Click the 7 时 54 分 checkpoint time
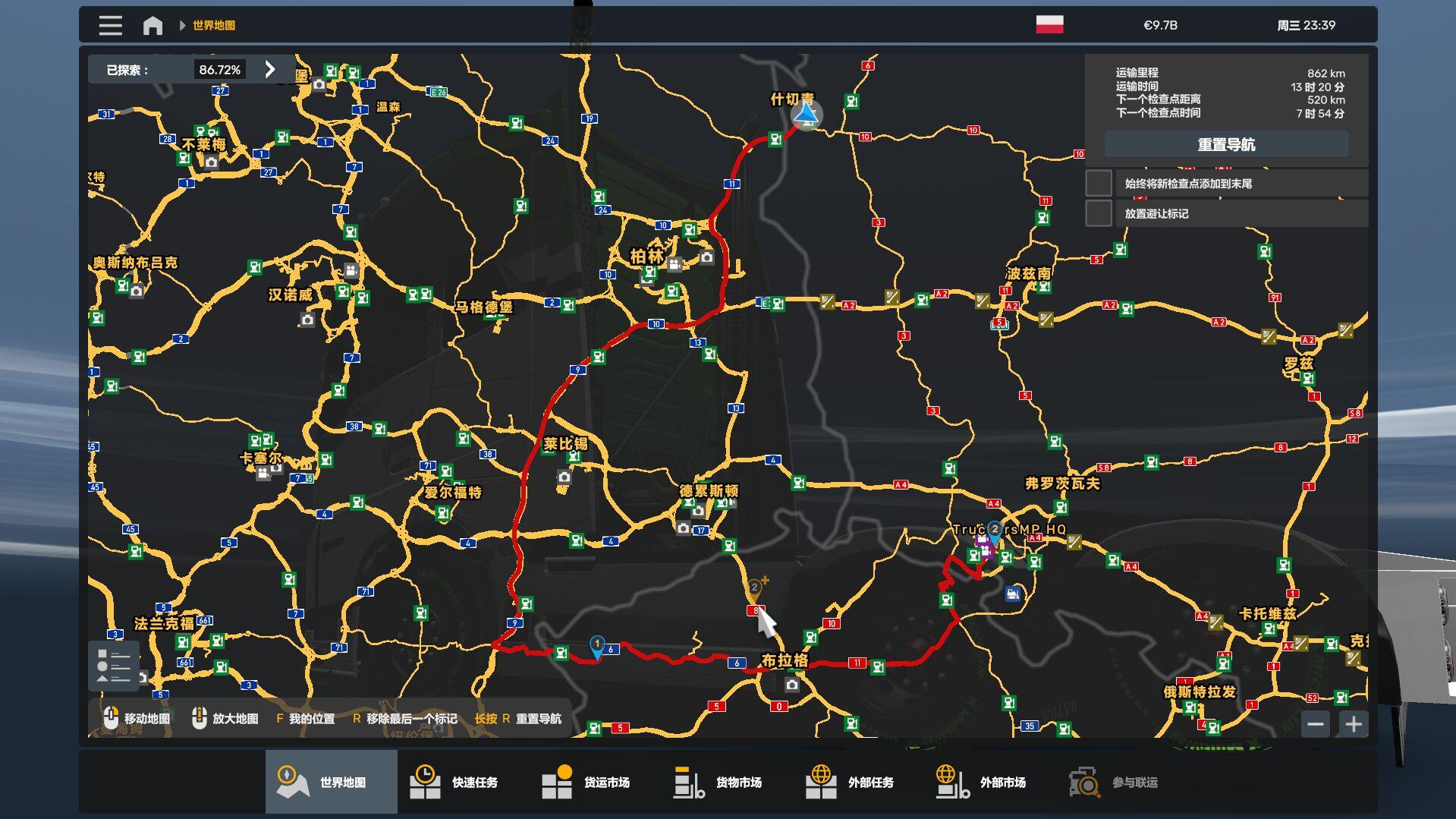Viewport: 1456px width, 819px height. [1321, 114]
